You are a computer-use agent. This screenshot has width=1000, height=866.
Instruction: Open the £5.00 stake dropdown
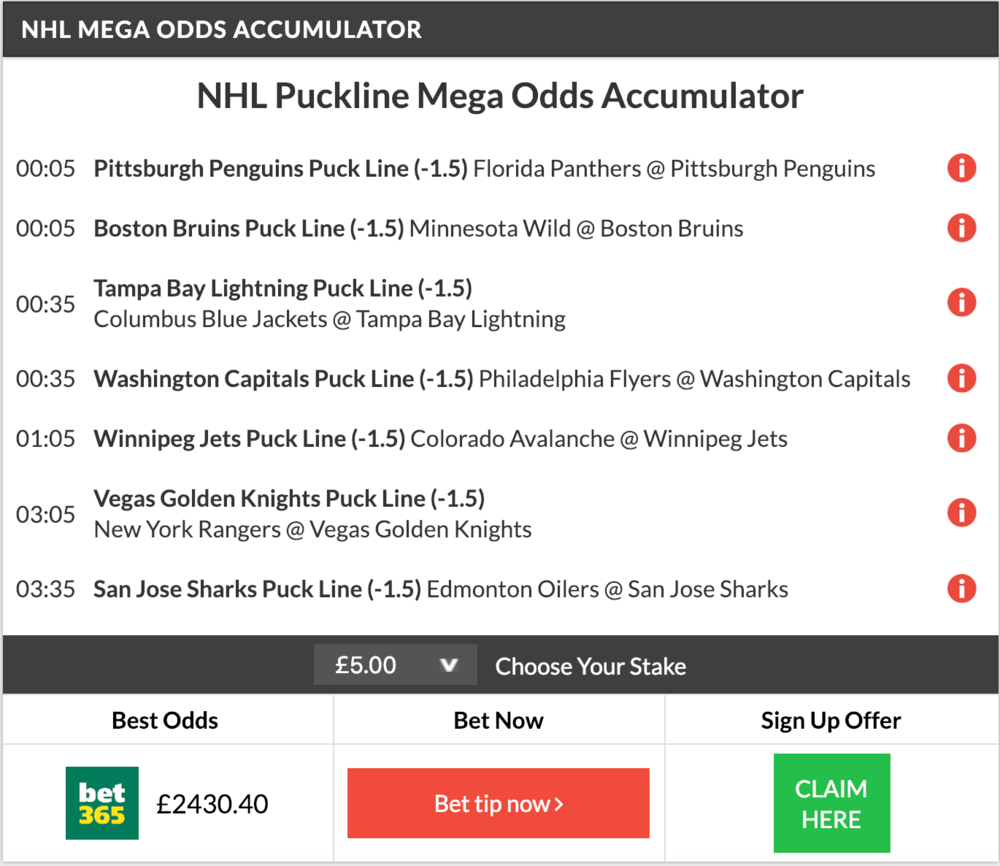tap(394, 665)
